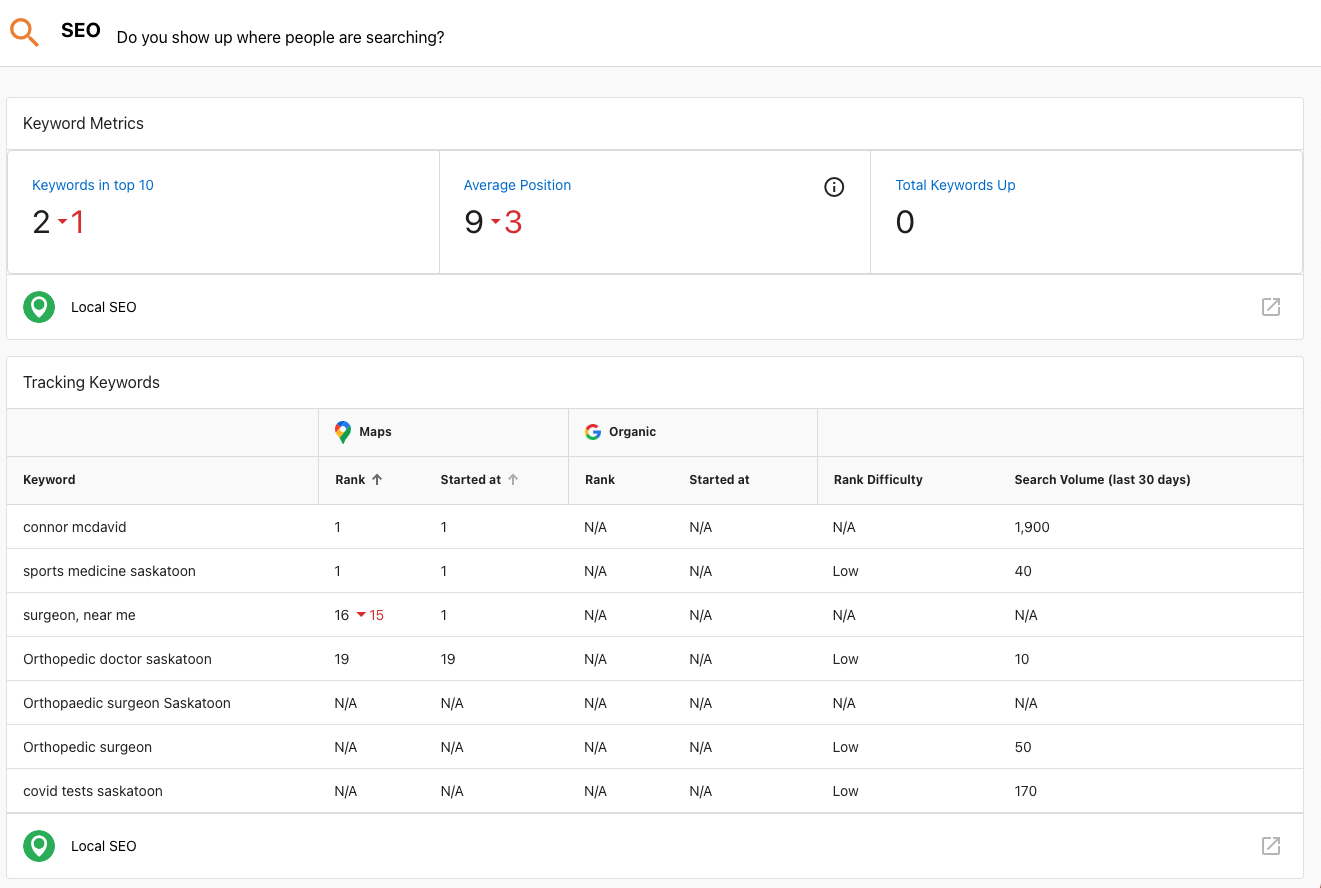This screenshot has width=1321, height=888.
Task: Click the orange SEO magnifying glass icon
Action: [x=25, y=33]
